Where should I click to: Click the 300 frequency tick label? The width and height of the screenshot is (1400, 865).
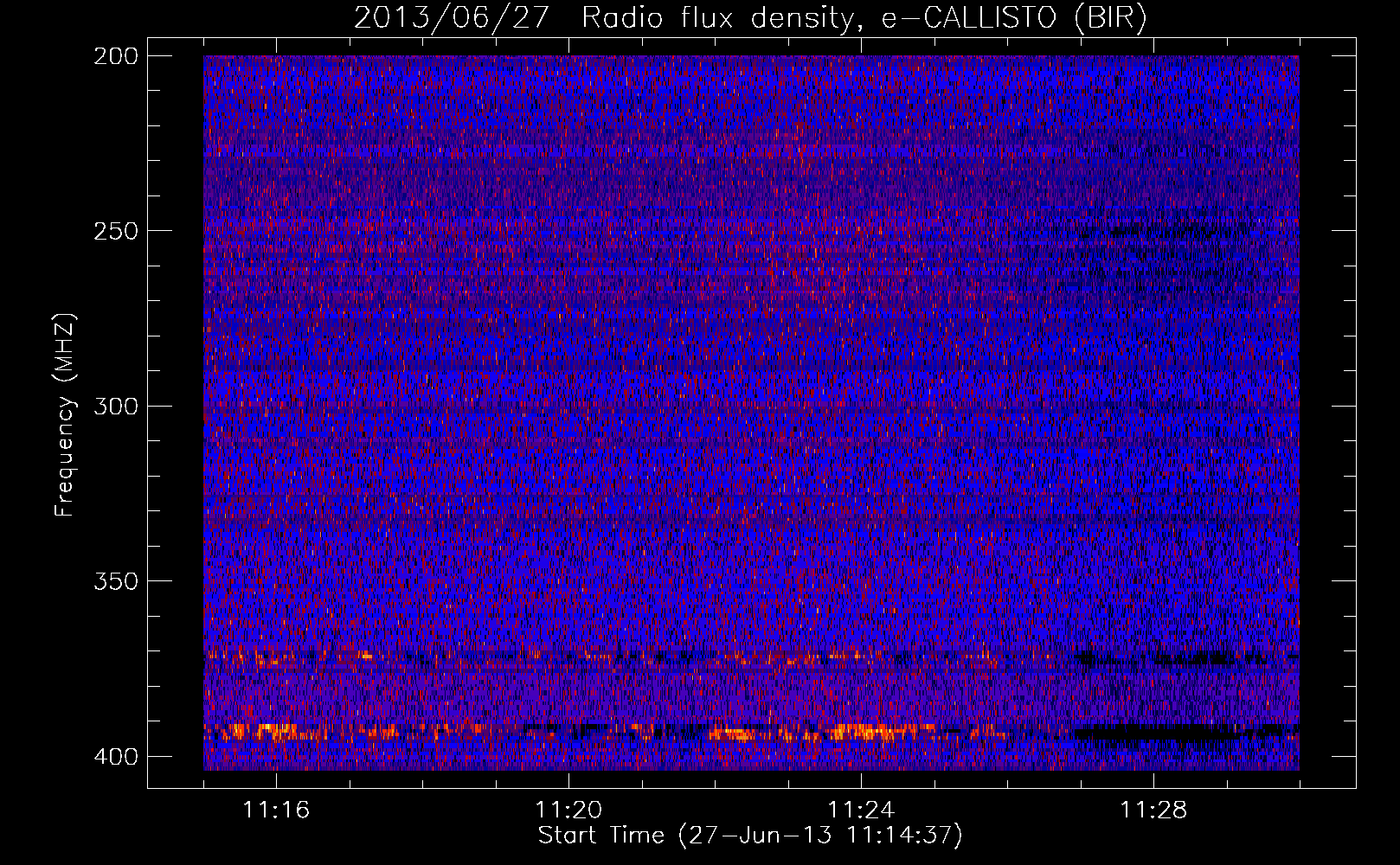[115, 407]
